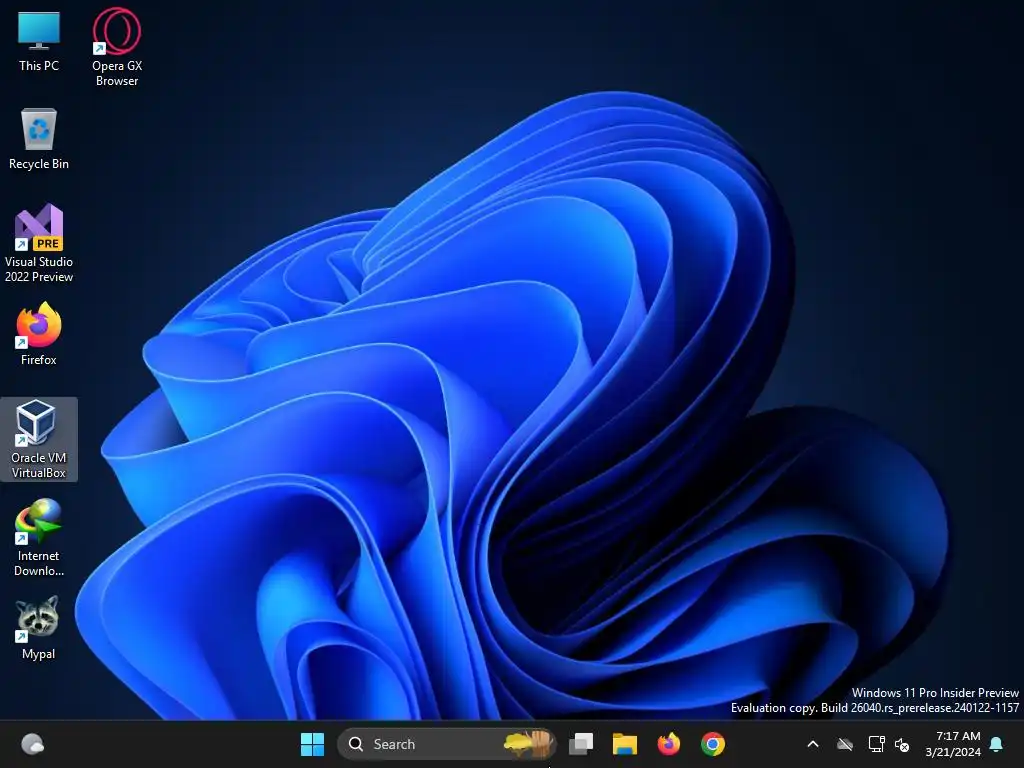Open Task View on the taskbar
Screen dimensions: 1024x768
coord(581,744)
